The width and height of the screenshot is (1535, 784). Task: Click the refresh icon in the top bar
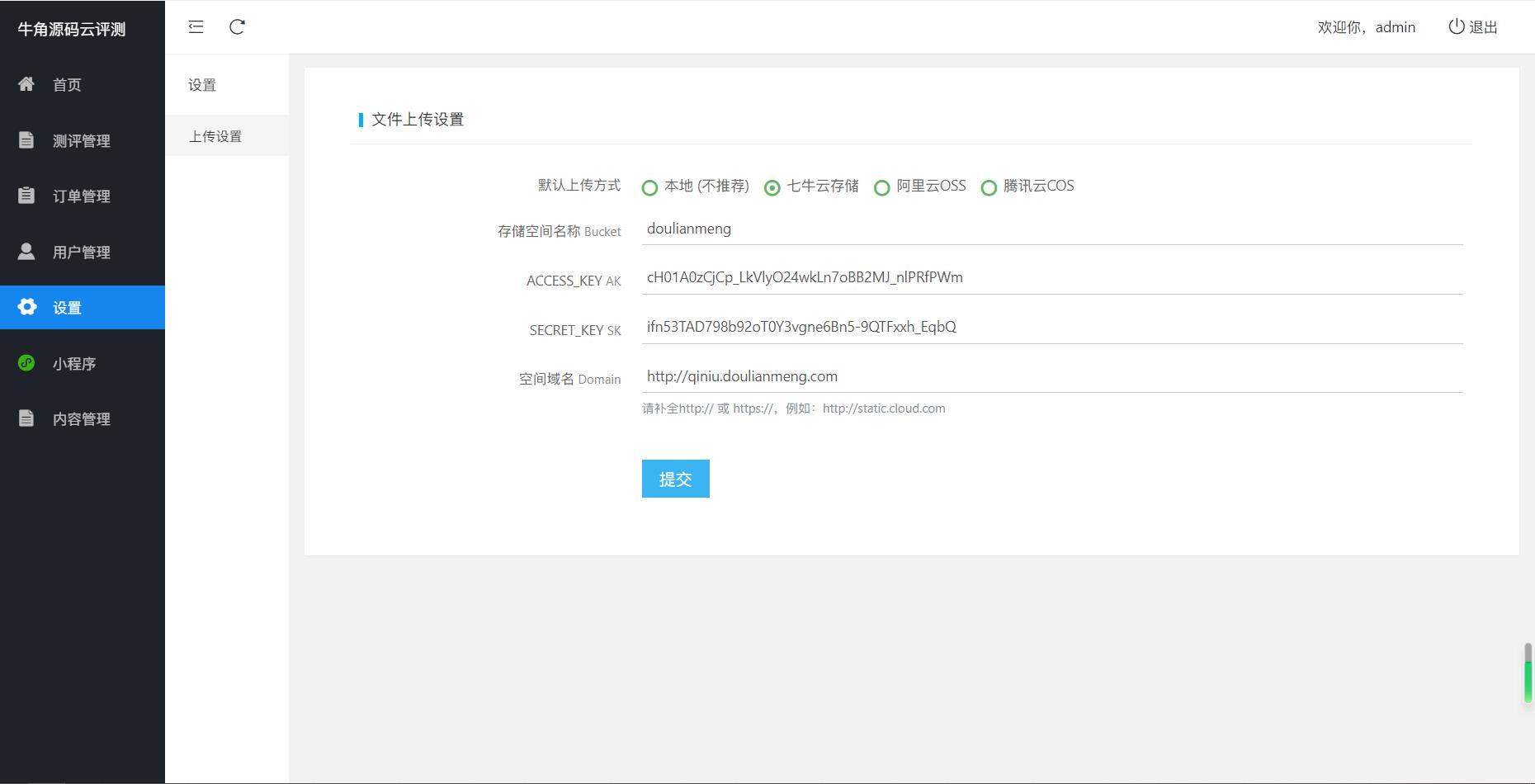click(x=237, y=27)
